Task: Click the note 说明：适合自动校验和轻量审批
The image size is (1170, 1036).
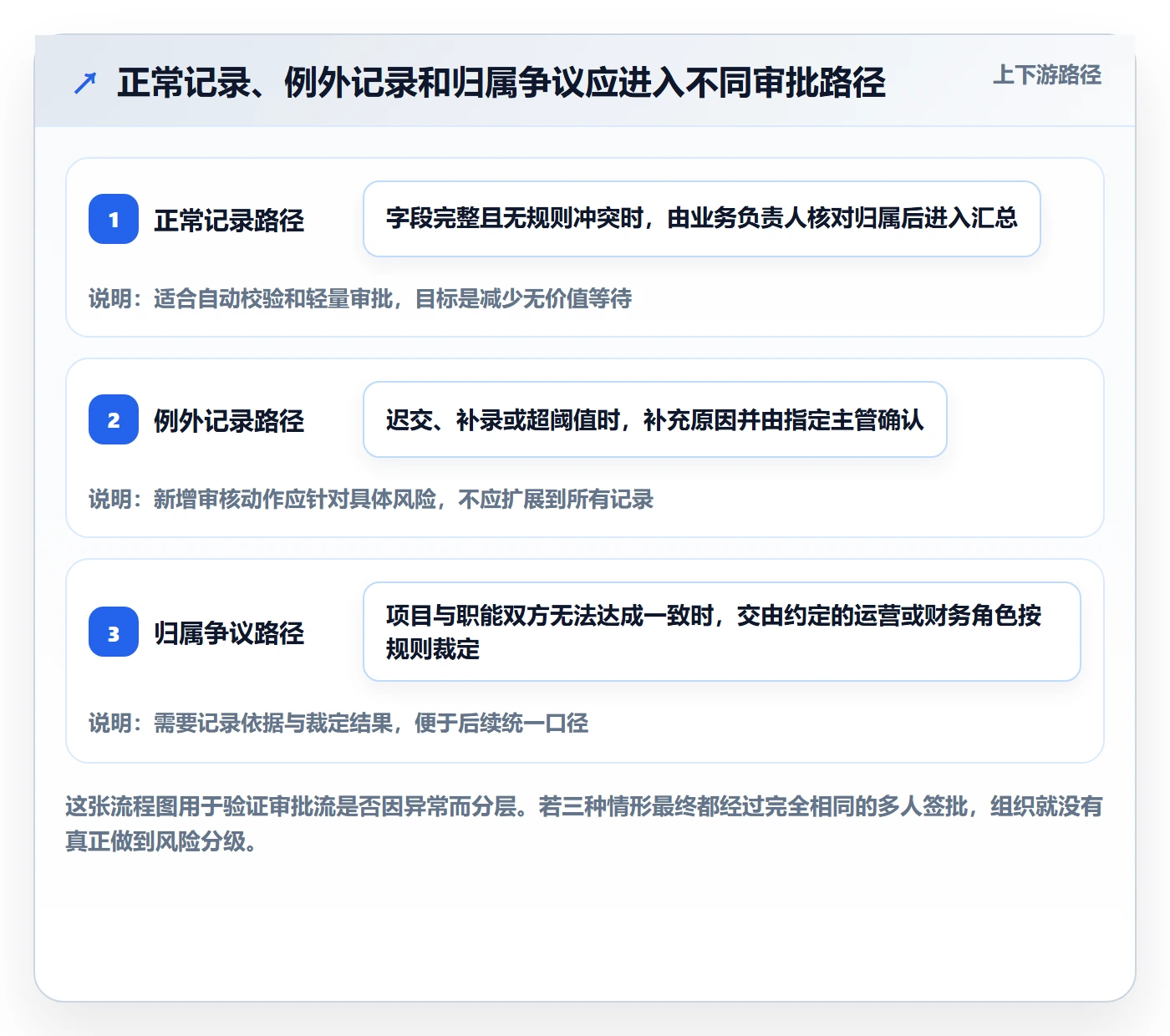Action: [x=360, y=298]
